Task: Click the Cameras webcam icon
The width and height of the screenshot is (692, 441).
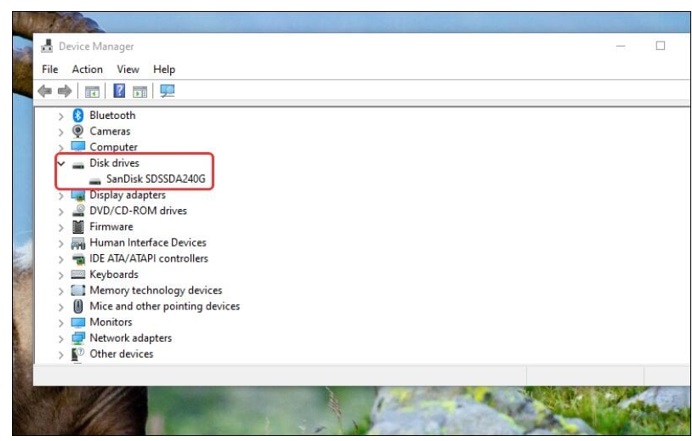Action: tap(78, 131)
